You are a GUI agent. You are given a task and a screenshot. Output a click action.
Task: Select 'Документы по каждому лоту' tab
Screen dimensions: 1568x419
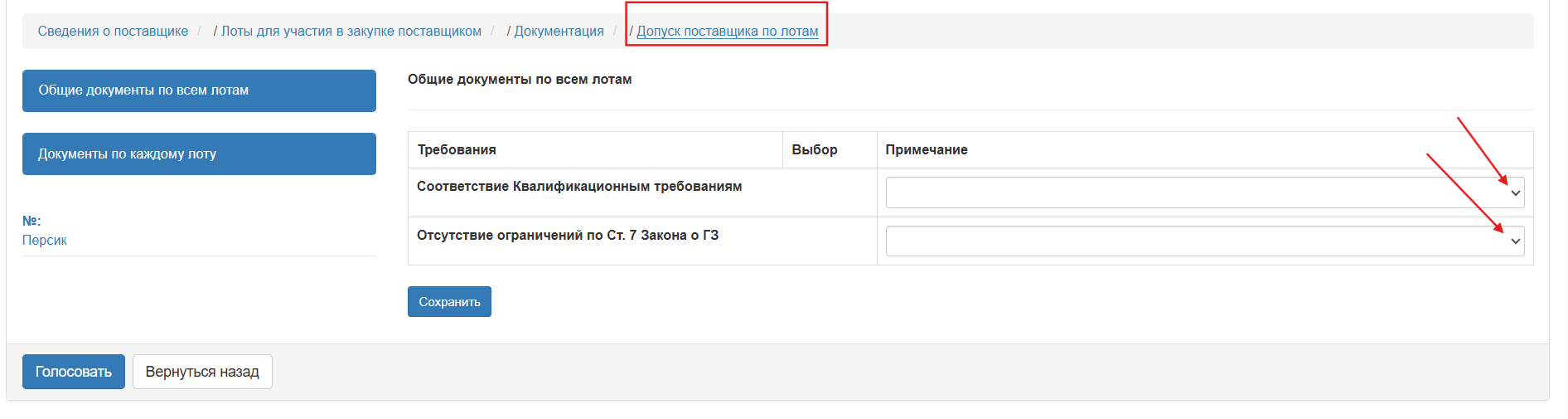199,153
